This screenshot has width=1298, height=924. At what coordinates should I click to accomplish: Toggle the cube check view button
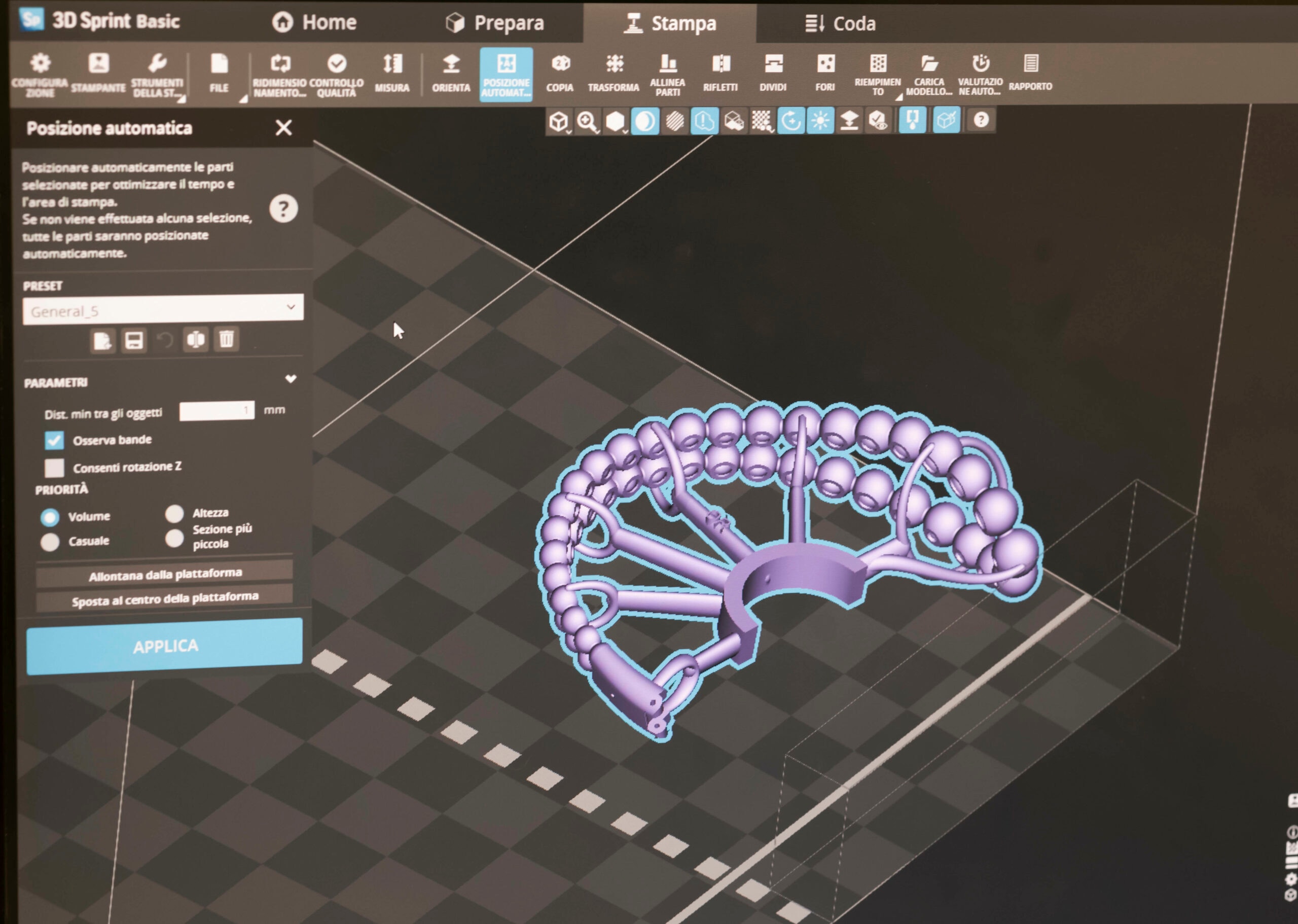coord(947,120)
